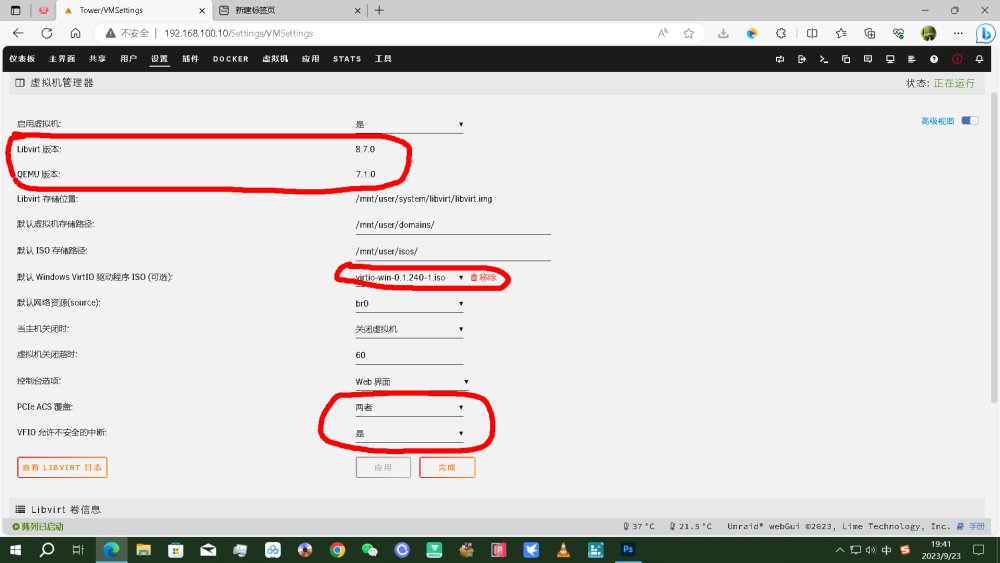Open Edge split screen icon
This screenshot has width=1000, height=563.
(x=812, y=33)
